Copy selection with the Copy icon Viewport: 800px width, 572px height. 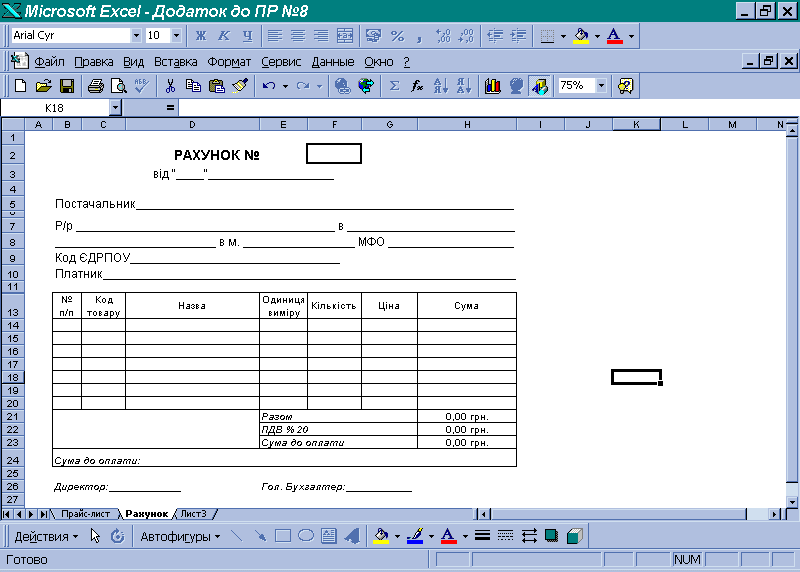(x=193, y=86)
